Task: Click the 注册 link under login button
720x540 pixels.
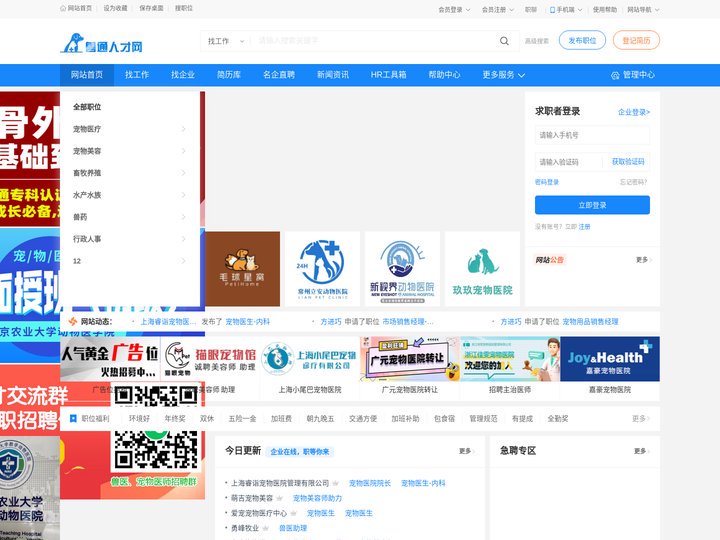Action: pos(585,227)
